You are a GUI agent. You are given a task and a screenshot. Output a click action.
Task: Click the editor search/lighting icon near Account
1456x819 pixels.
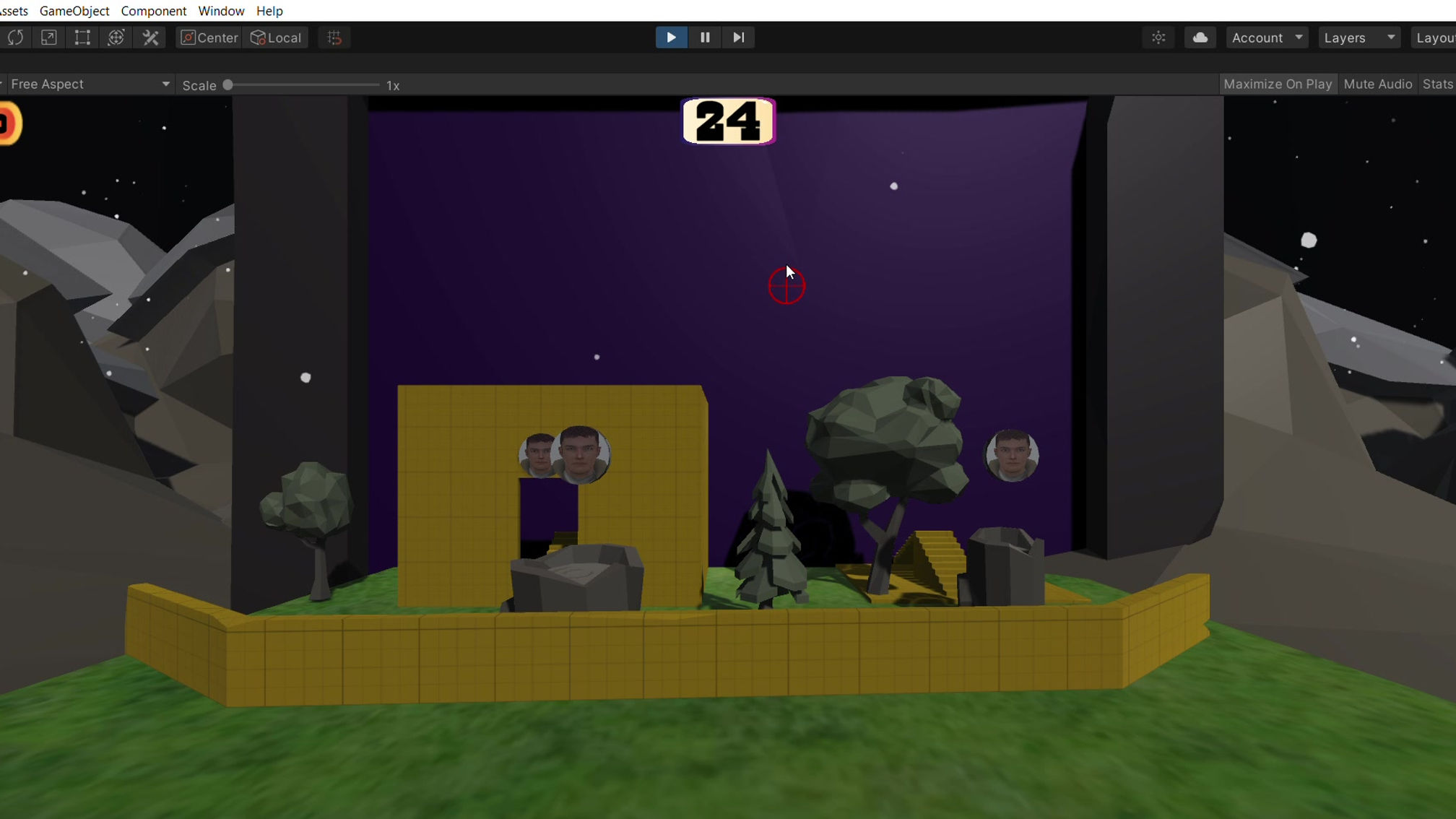click(1158, 38)
